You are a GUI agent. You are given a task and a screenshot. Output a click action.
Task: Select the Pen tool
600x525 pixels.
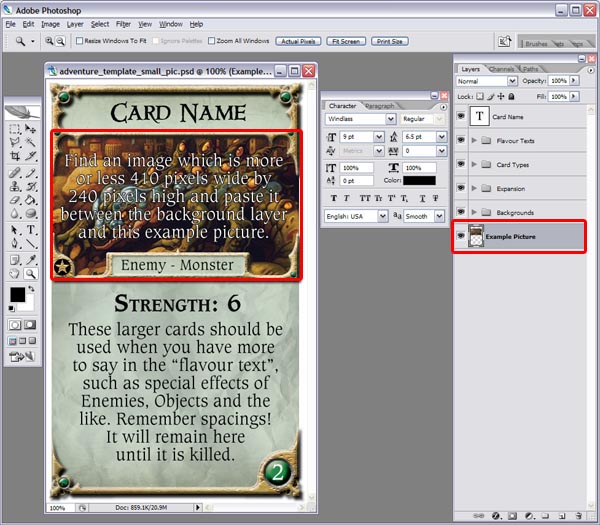[15, 243]
